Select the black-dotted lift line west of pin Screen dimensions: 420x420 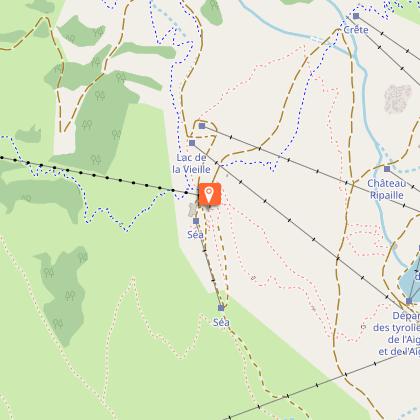coord(97,175)
